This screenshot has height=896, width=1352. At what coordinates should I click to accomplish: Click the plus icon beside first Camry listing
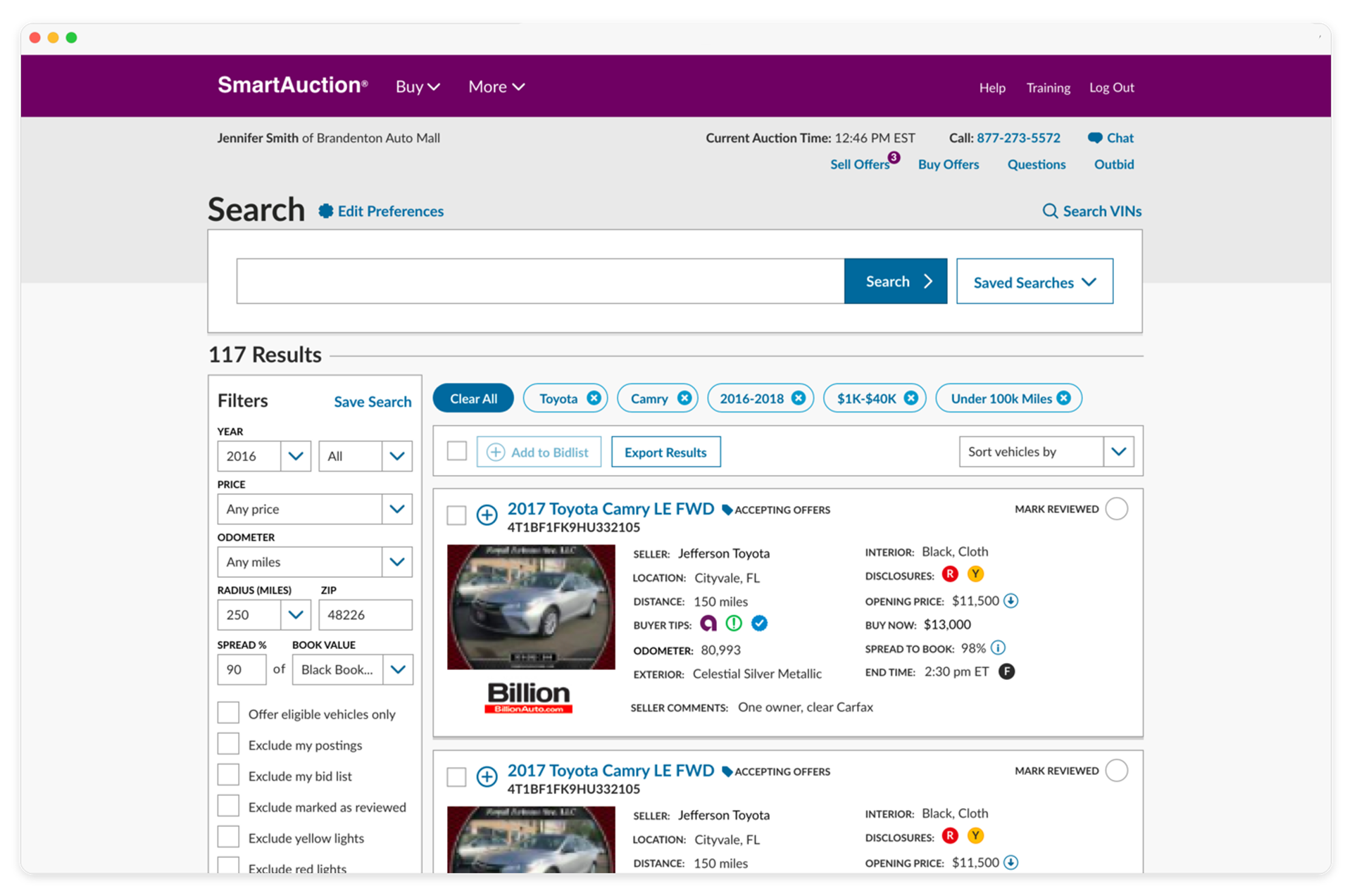(x=487, y=515)
